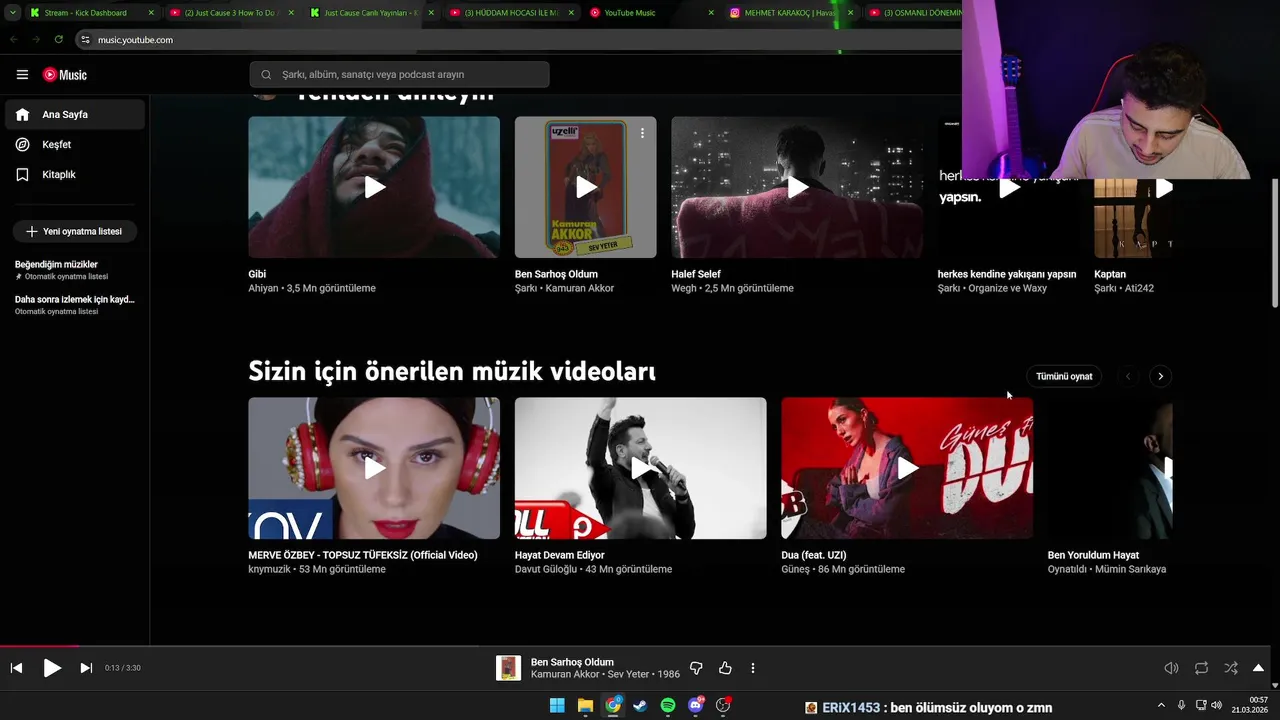Open Chrome from the taskbar
Screen dimensions: 1280x720
(613, 706)
